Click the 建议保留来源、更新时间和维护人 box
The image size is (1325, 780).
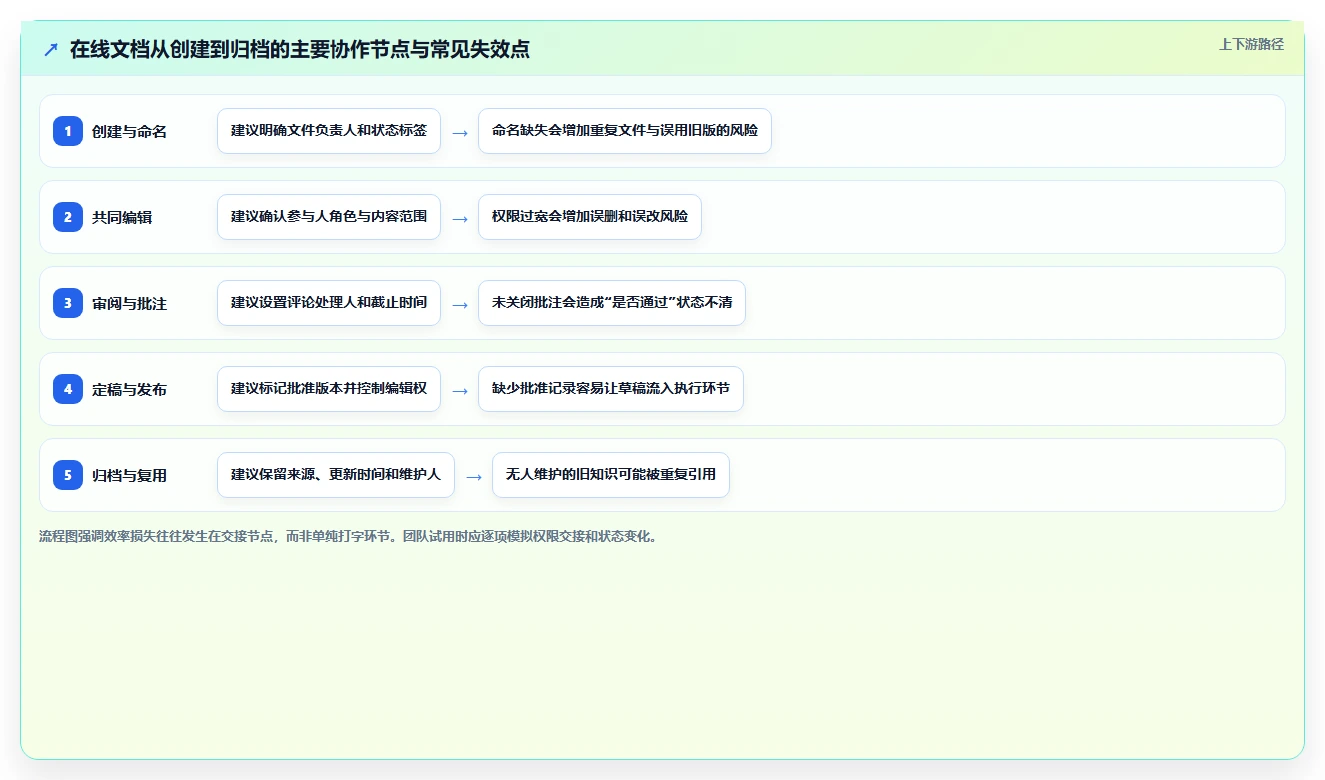(336, 475)
